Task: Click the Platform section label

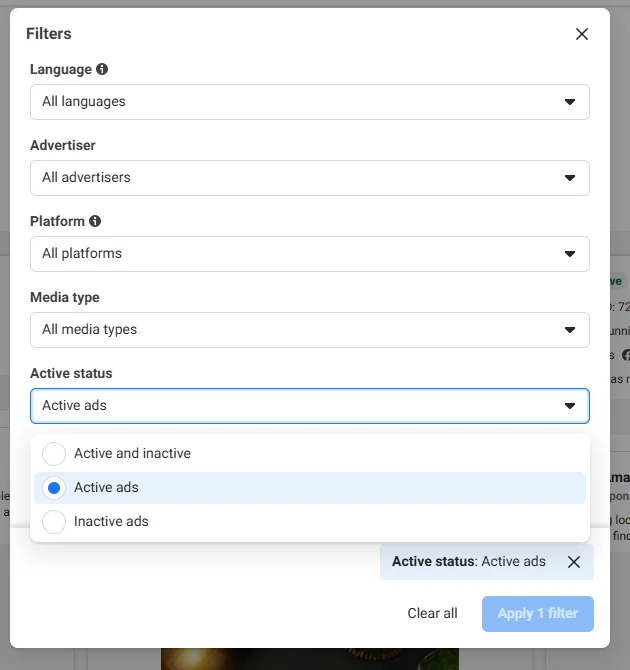Action: click(x=57, y=221)
